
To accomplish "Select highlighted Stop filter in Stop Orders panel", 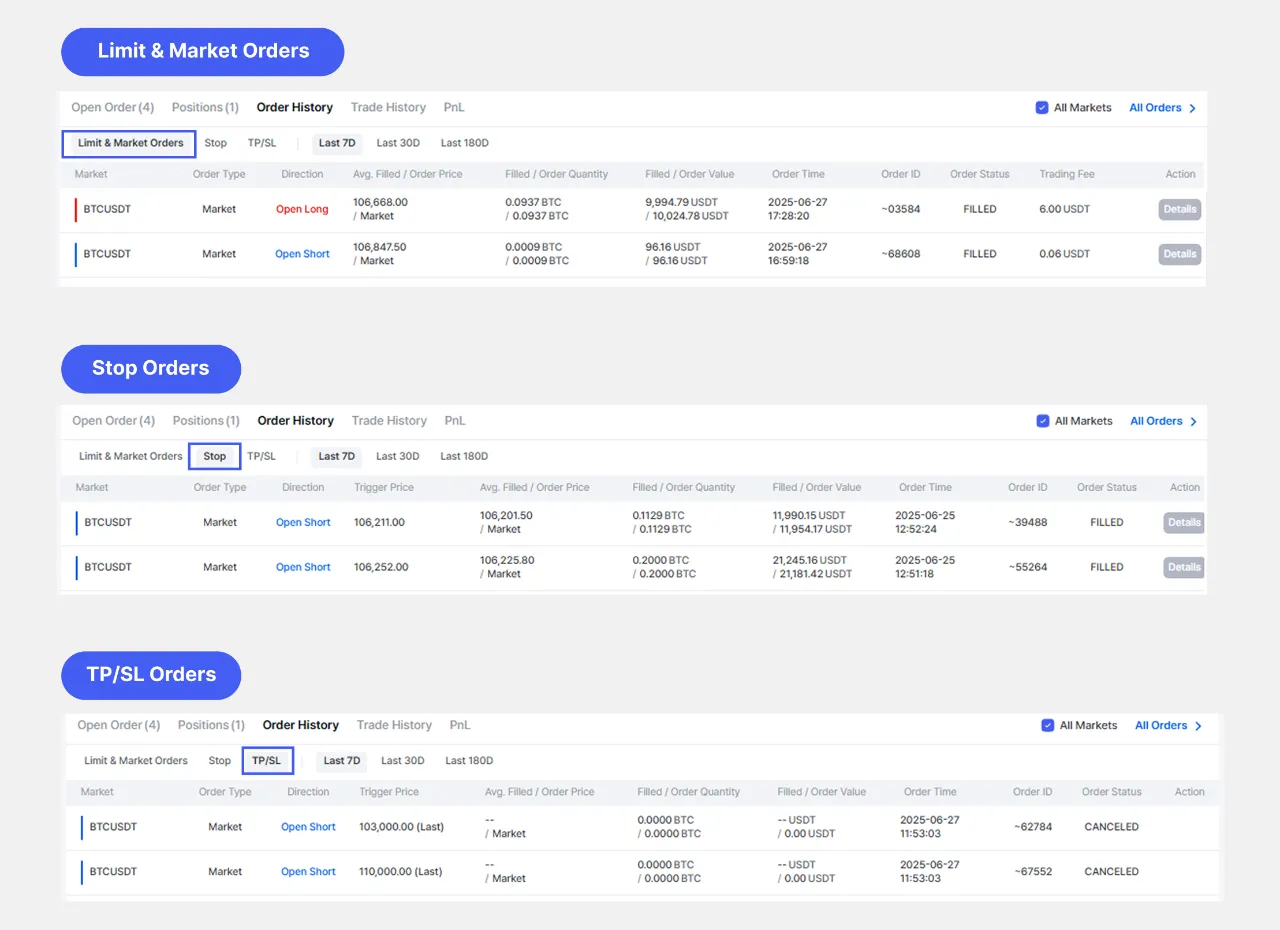I will click(x=215, y=456).
